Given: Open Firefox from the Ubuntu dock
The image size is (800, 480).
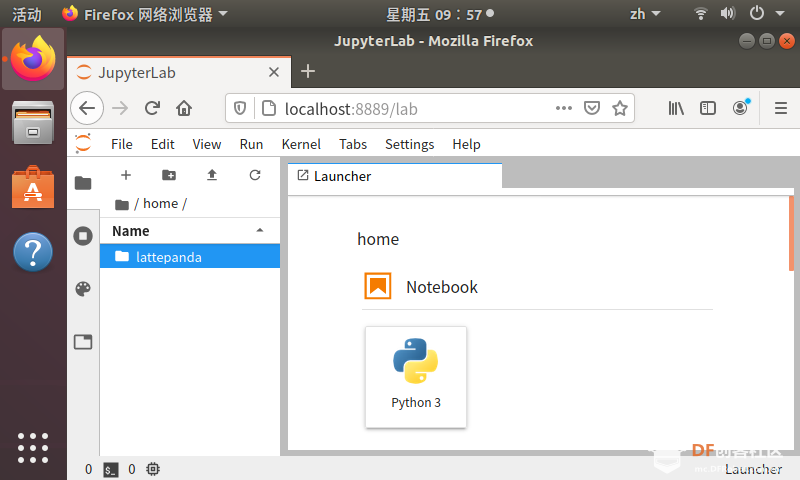Looking at the screenshot, I should pyautogui.click(x=33, y=59).
